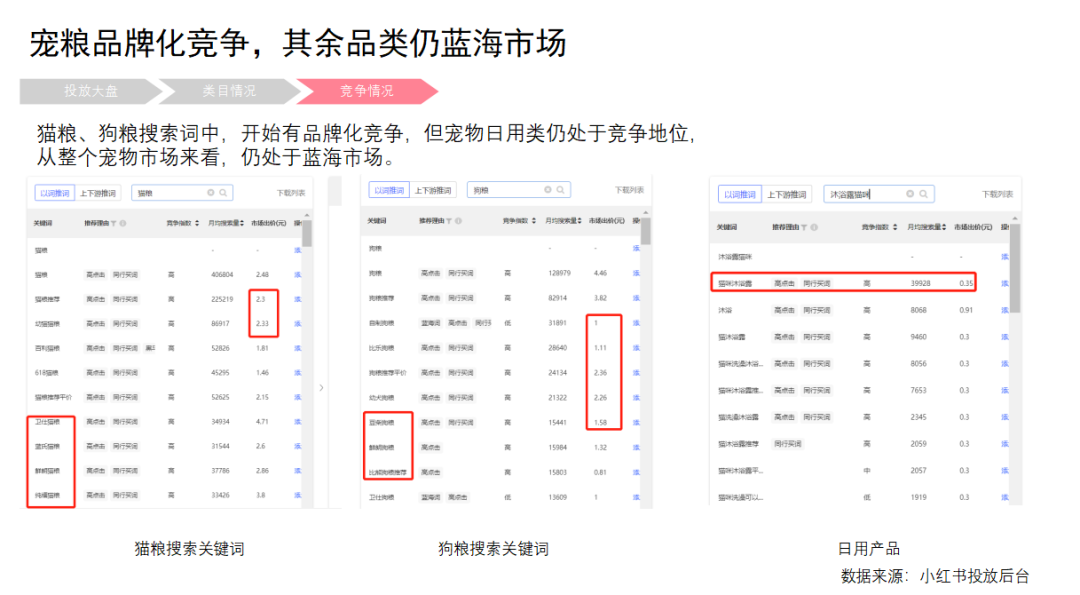Click the 狗粮推荐平价 keyword cell
The width and height of the screenshot is (1080, 595).
click(388, 373)
